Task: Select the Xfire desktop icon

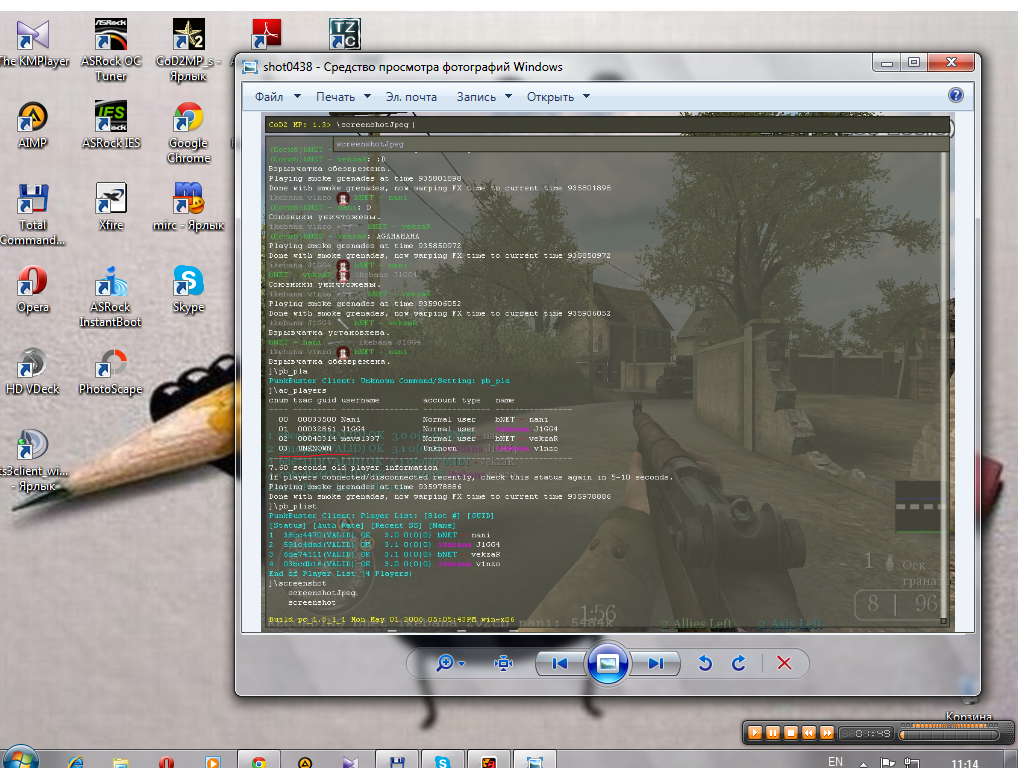Action: (x=110, y=207)
